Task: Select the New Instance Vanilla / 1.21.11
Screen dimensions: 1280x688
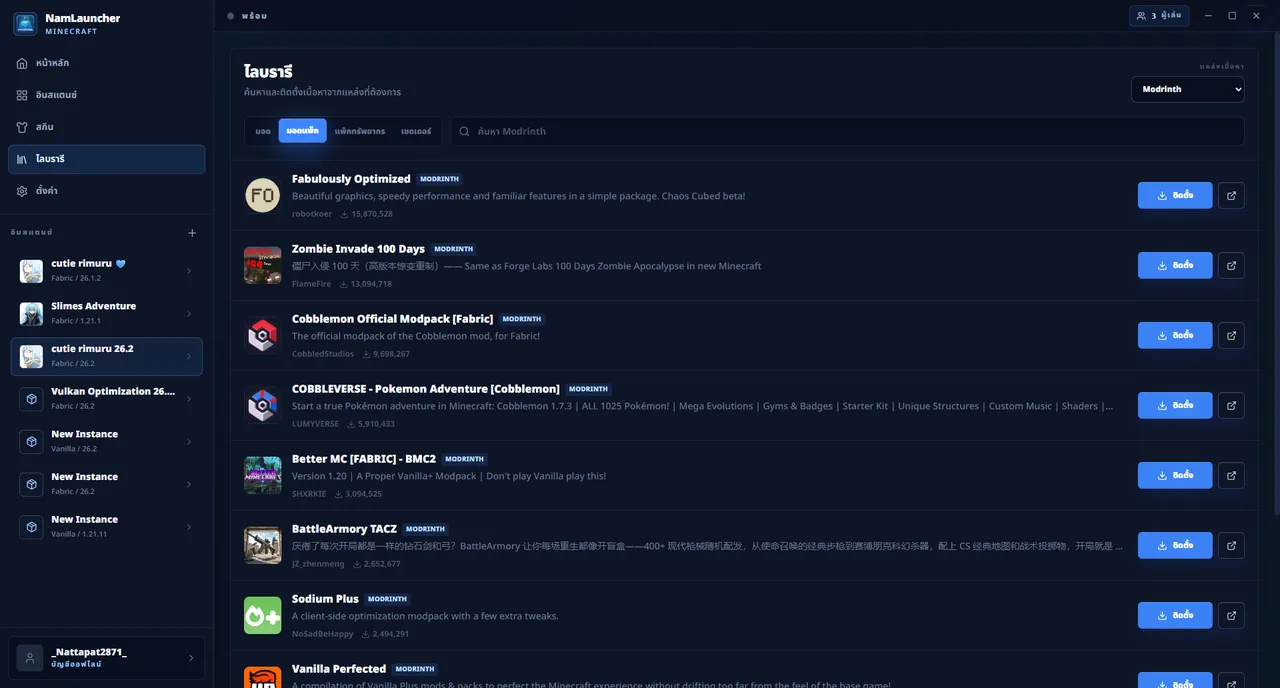Action: [x=106, y=527]
